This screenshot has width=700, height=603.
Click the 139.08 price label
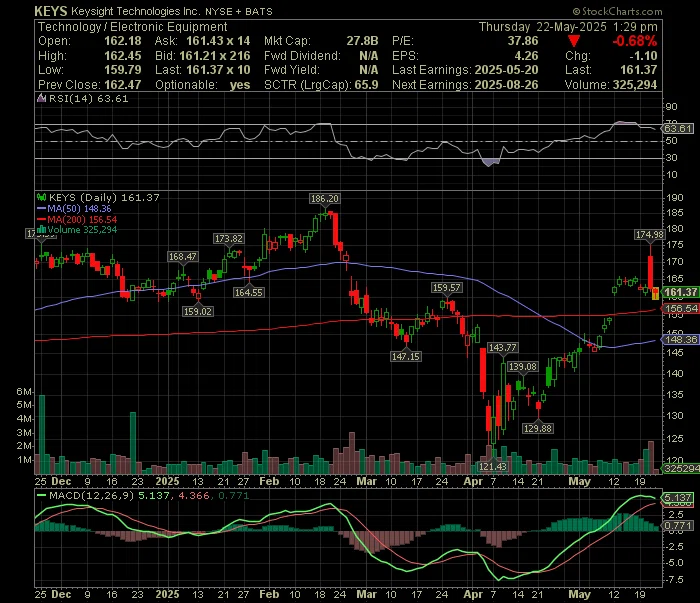coord(523,367)
